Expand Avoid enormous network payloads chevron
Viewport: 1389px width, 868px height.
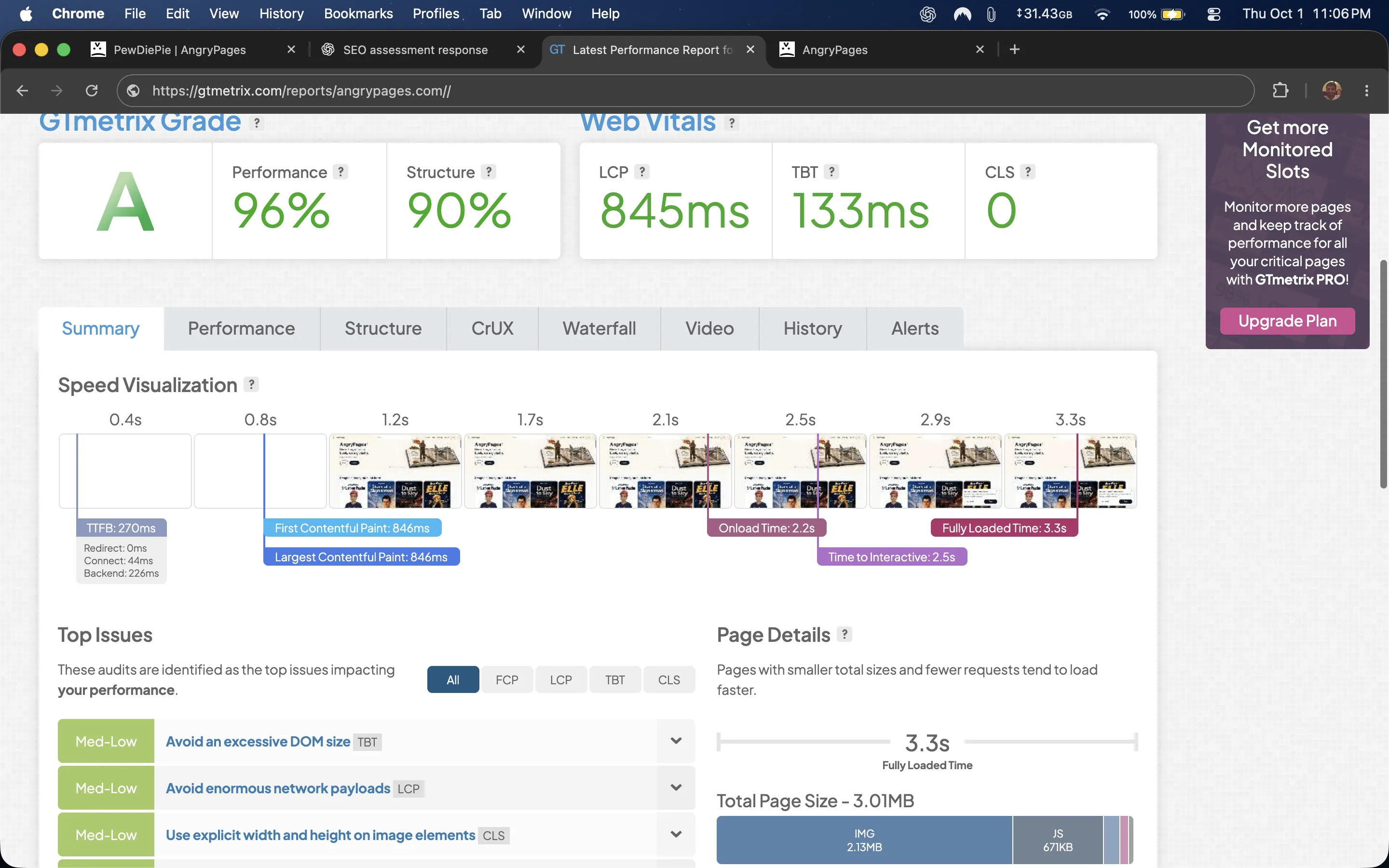[x=676, y=787]
